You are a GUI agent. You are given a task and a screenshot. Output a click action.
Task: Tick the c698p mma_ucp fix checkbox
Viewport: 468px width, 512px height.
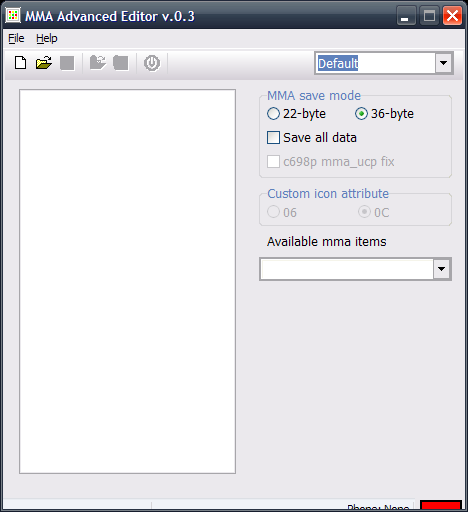point(273,162)
